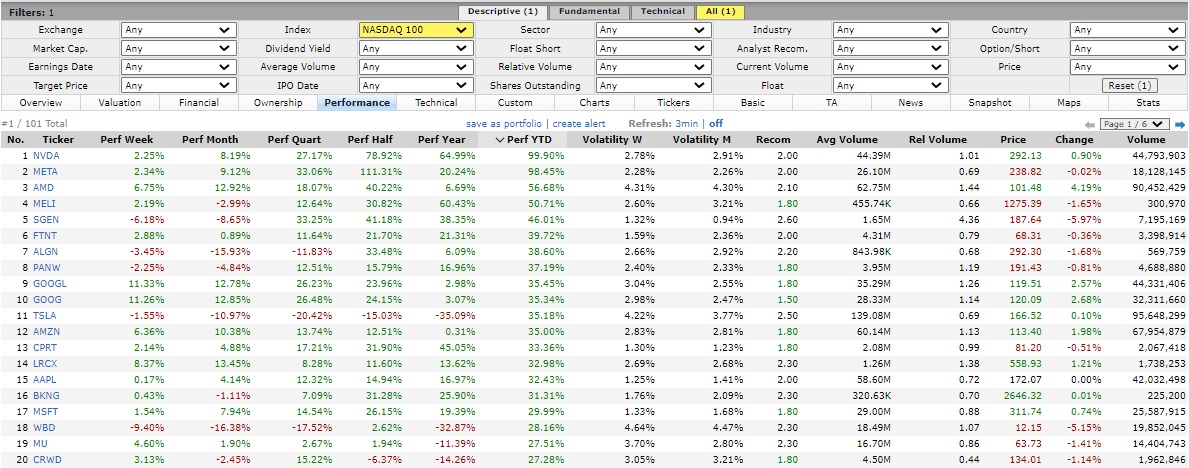
Task: Switch to the Fundamental filter tab
Action: pyautogui.click(x=590, y=11)
